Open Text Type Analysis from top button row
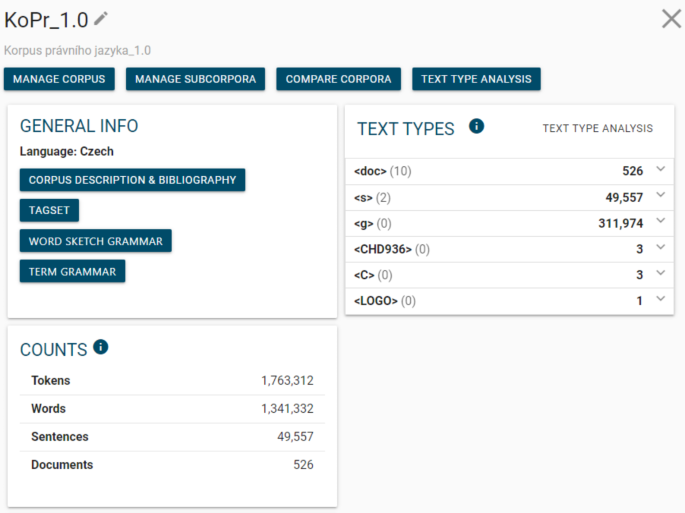This screenshot has height=513, width=685. pyautogui.click(x=476, y=79)
